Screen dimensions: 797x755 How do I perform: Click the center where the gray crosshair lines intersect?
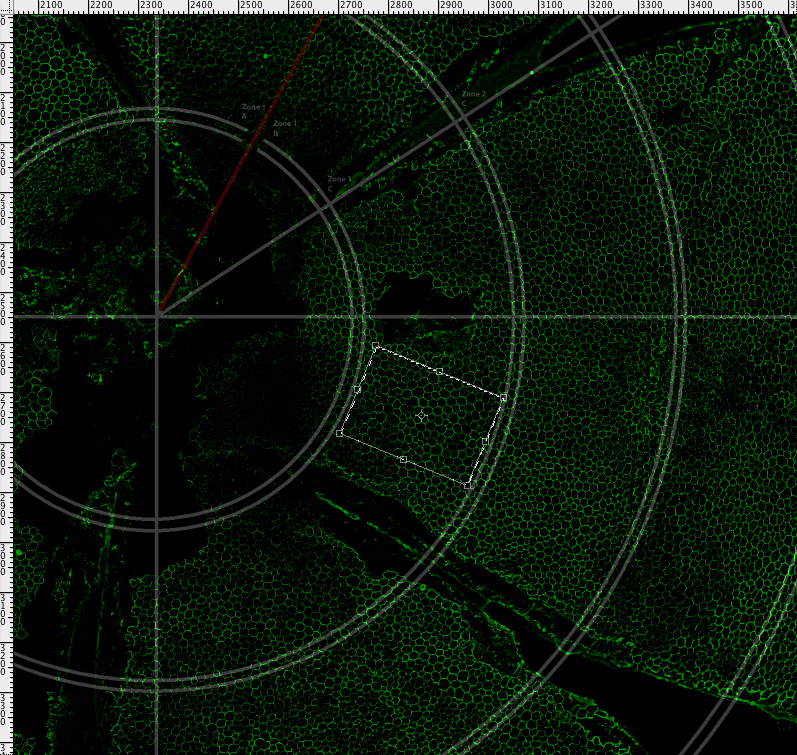157,317
